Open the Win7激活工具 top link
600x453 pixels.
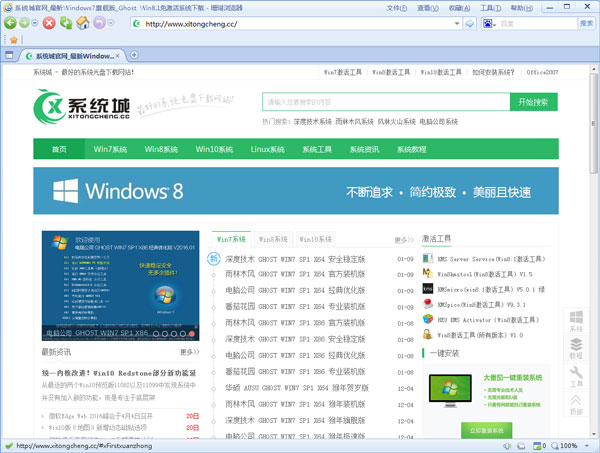point(343,72)
